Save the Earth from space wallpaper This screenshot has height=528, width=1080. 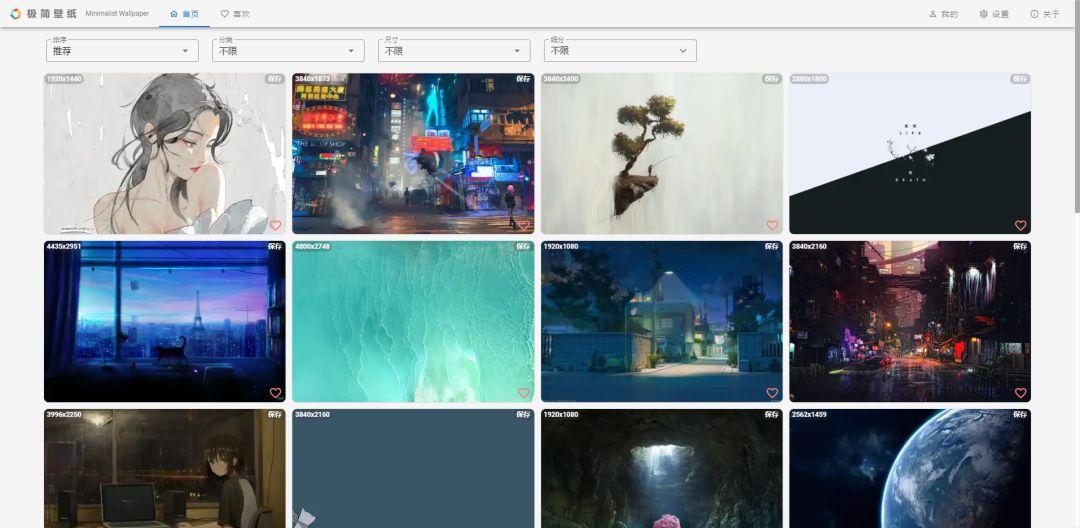point(1020,414)
